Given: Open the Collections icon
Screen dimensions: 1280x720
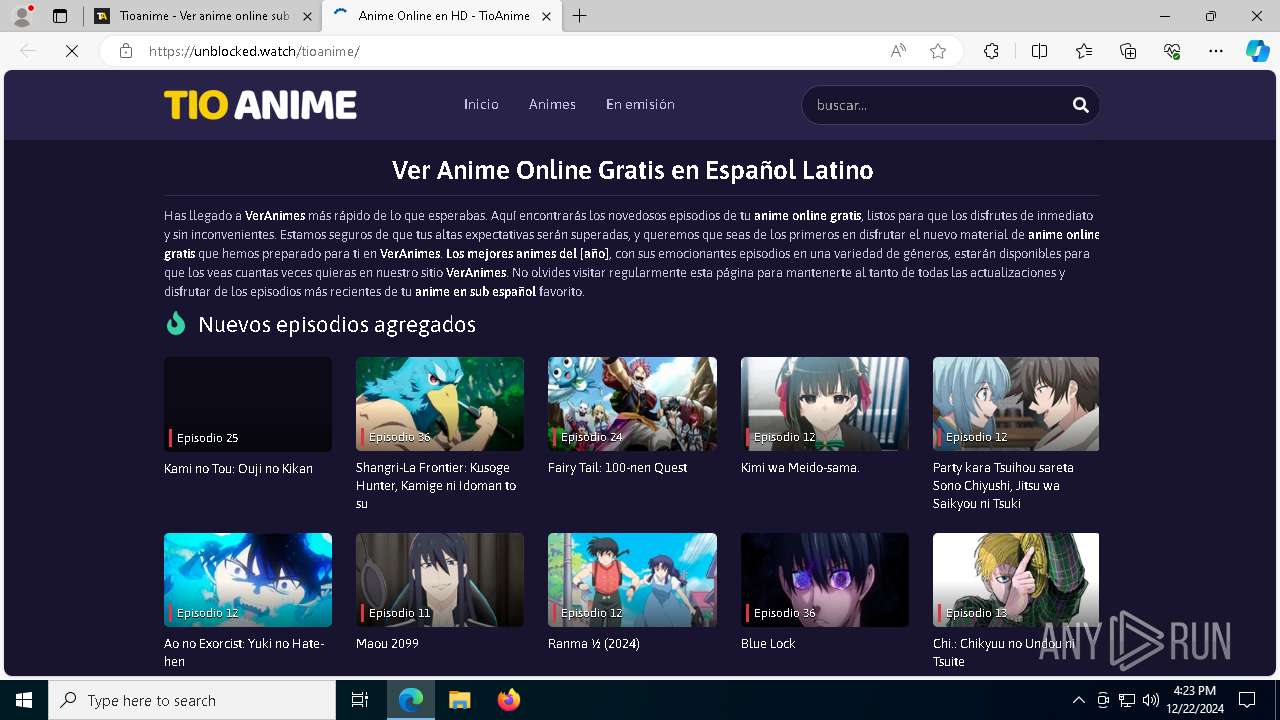Looking at the screenshot, I should pyautogui.click(x=1128, y=51).
